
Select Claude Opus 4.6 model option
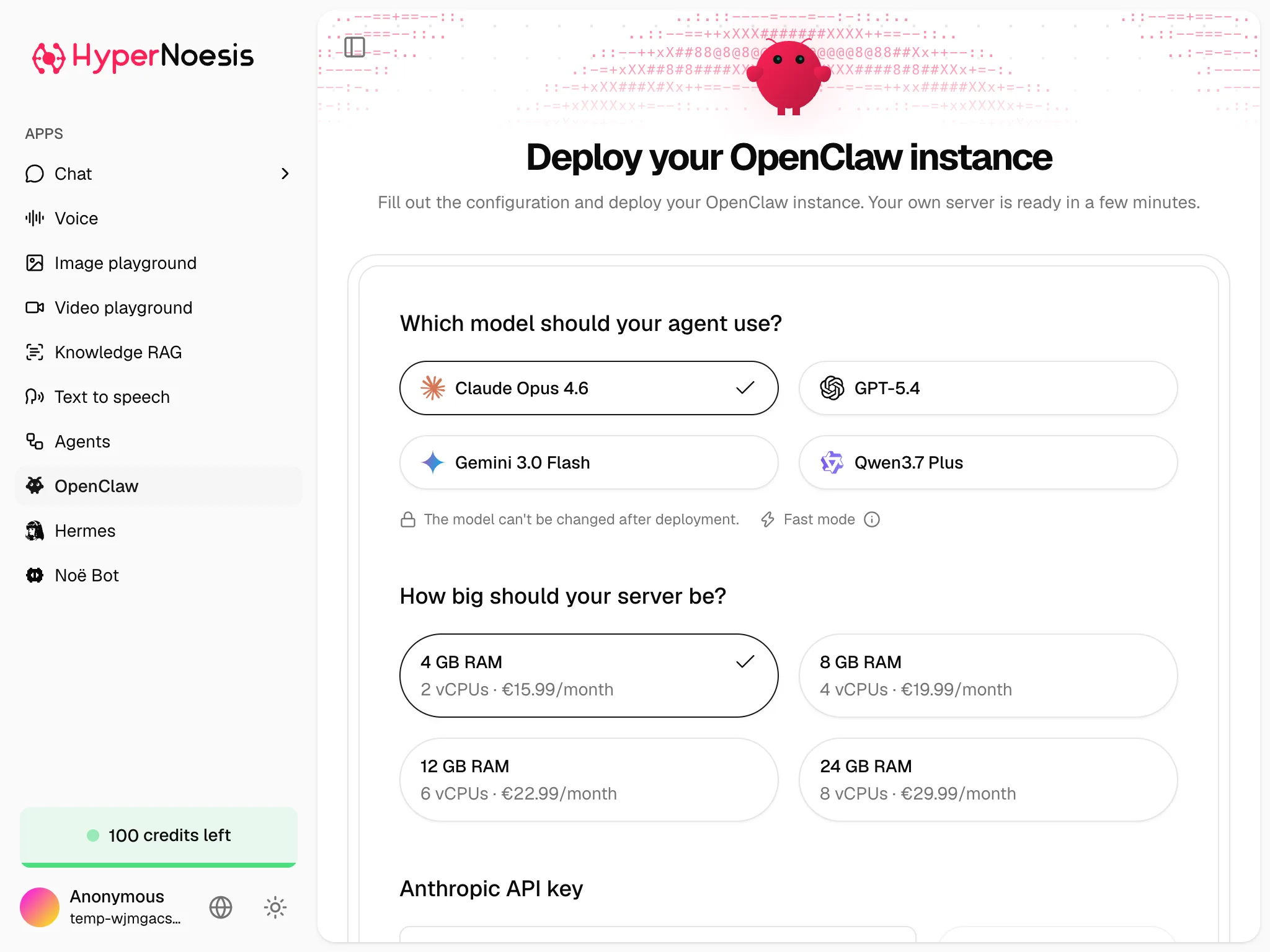coord(589,388)
